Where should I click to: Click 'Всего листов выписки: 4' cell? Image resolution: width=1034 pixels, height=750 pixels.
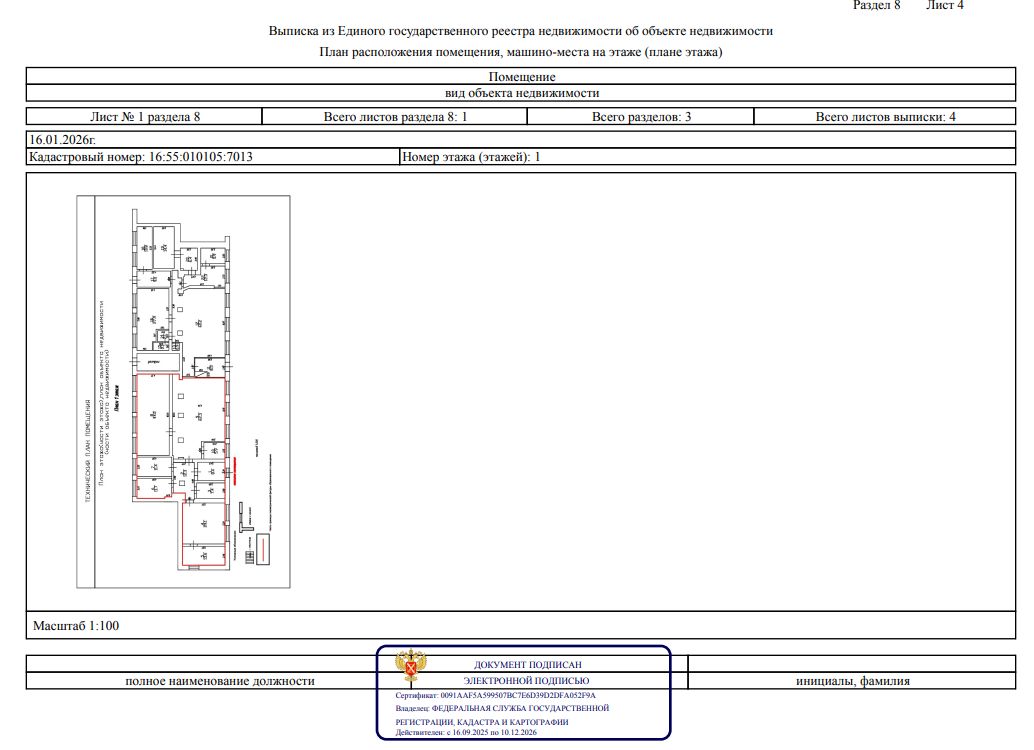pyautogui.click(x=885, y=117)
